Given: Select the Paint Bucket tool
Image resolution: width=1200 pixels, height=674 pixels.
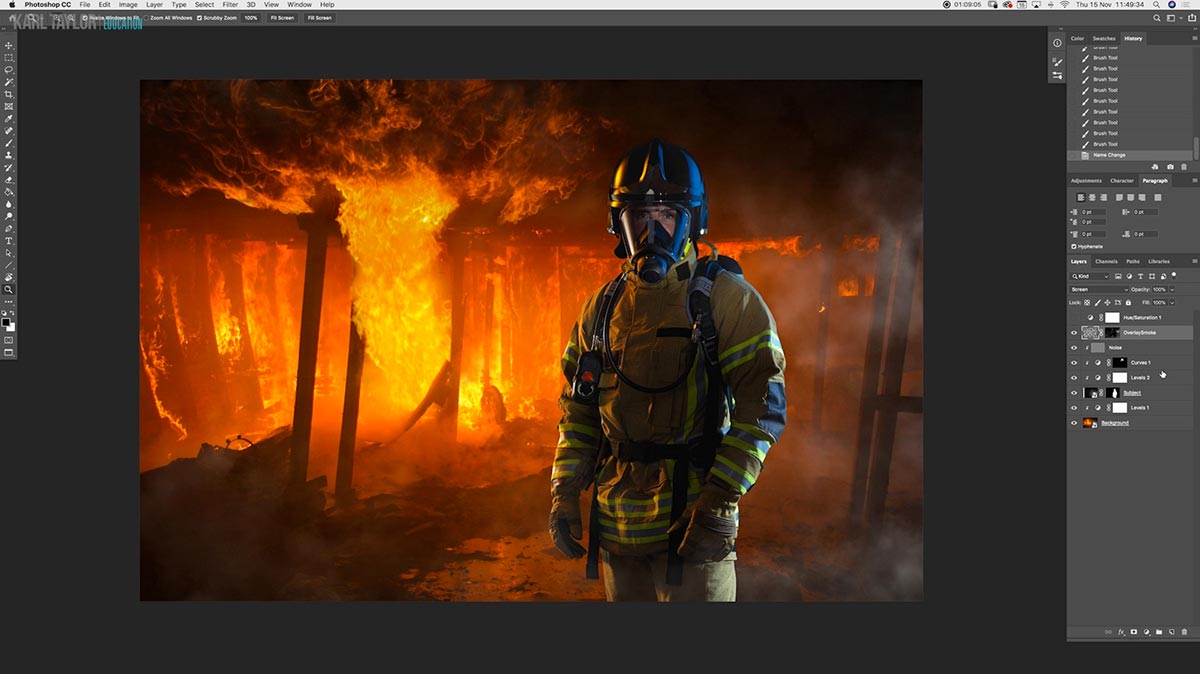Looking at the screenshot, I should tap(8, 191).
